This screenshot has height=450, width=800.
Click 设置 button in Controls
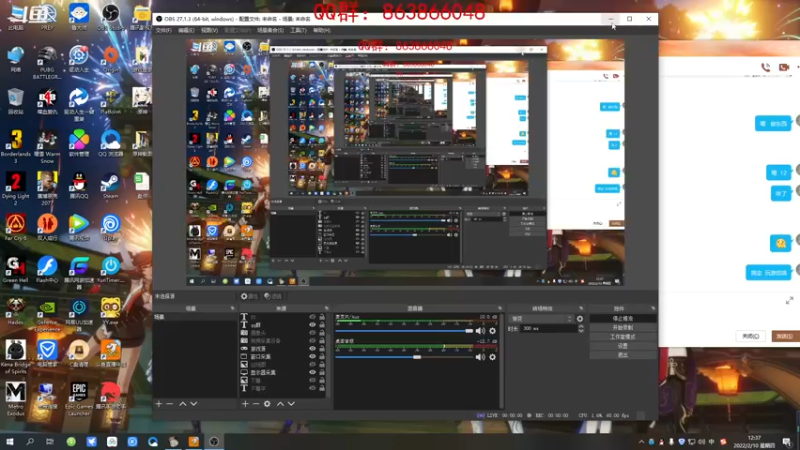622,346
